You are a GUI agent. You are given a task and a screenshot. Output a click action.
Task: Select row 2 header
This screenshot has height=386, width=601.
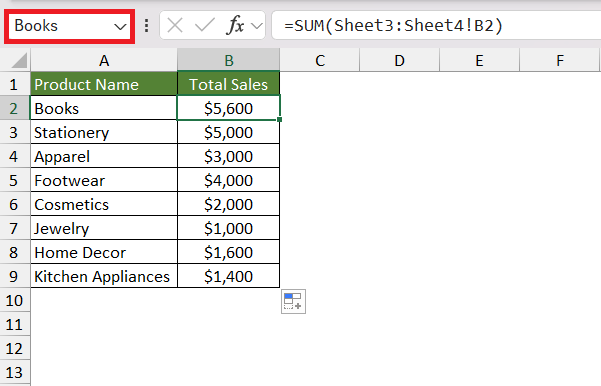pyautogui.click(x=15, y=108)
